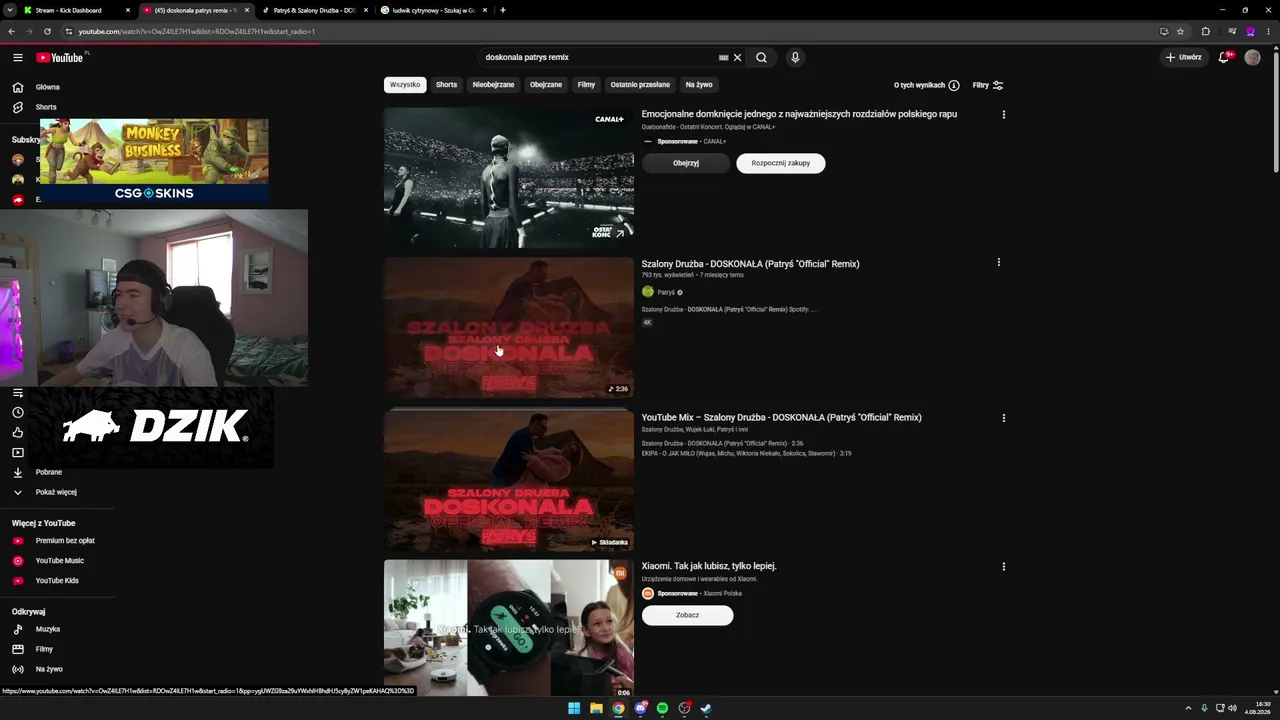The image size is (1280, 720).
Task: Open Spotify from the taskbar
Action: [662, 709]
